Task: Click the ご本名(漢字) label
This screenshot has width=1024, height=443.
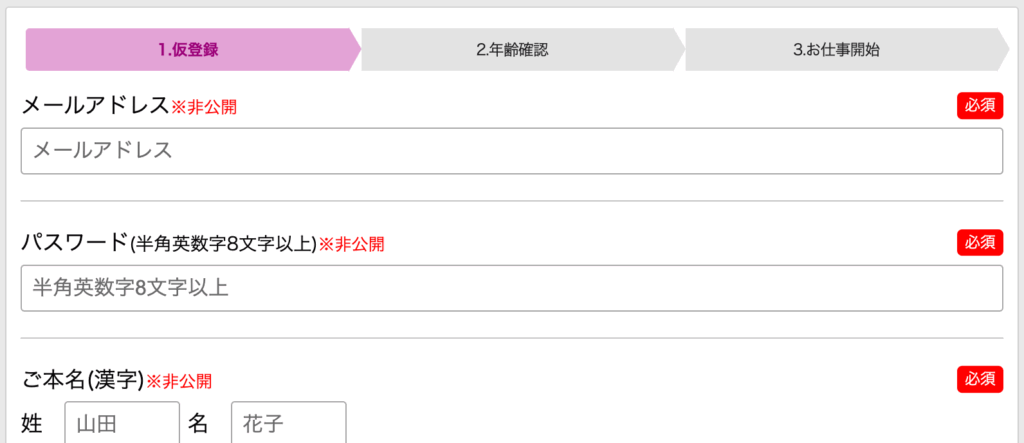Action: pos(83,380)
